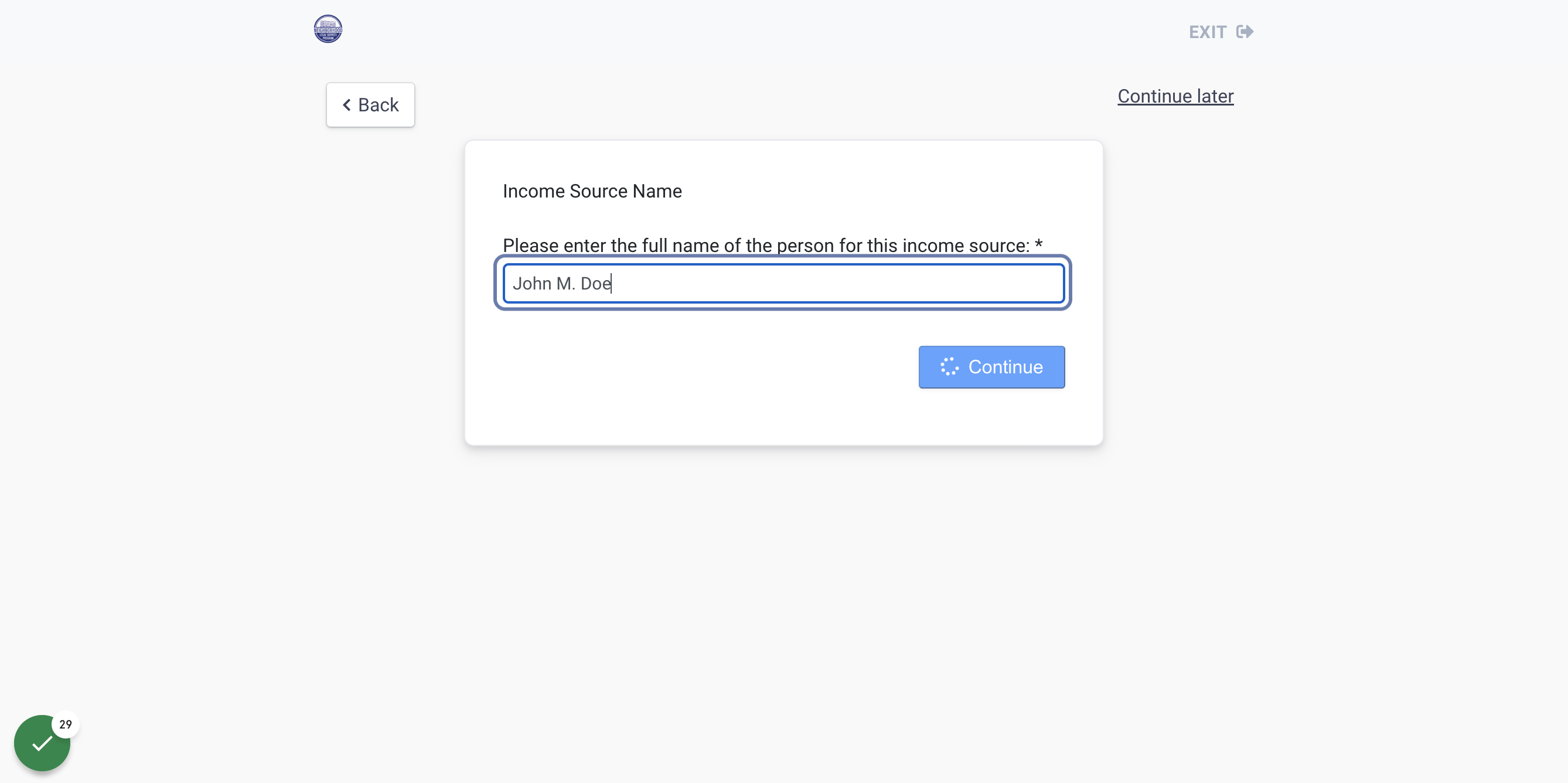Screen dimensions: 1568x783
Task: Submit the form with Continue
Action: pos(991,367)
